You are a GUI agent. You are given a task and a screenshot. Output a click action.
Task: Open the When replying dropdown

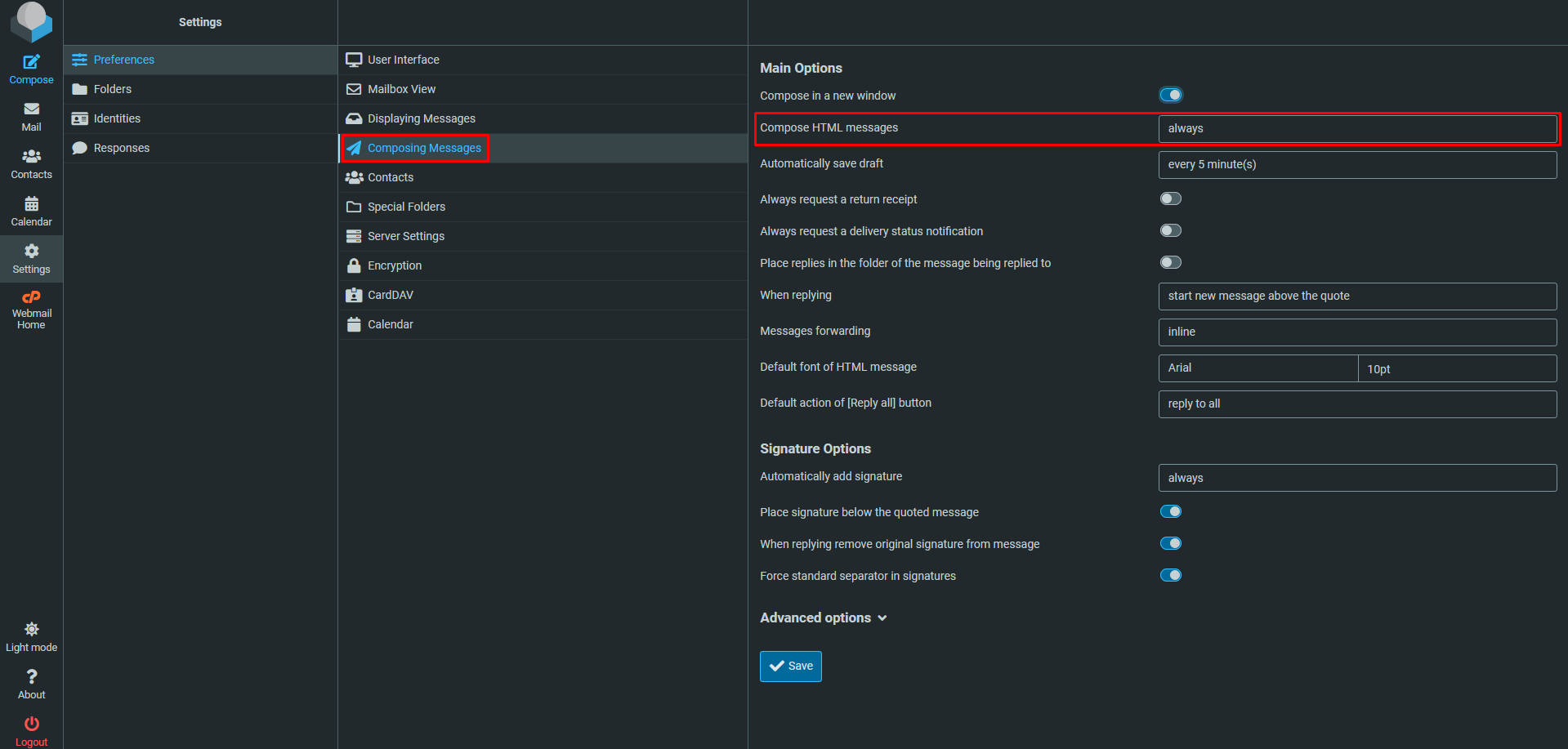click(1356, 296)
